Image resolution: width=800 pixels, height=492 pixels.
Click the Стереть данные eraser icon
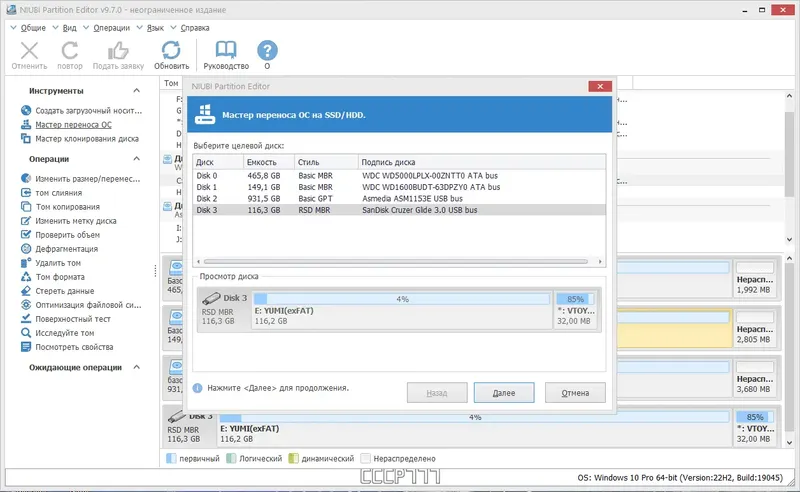[26, 290]
